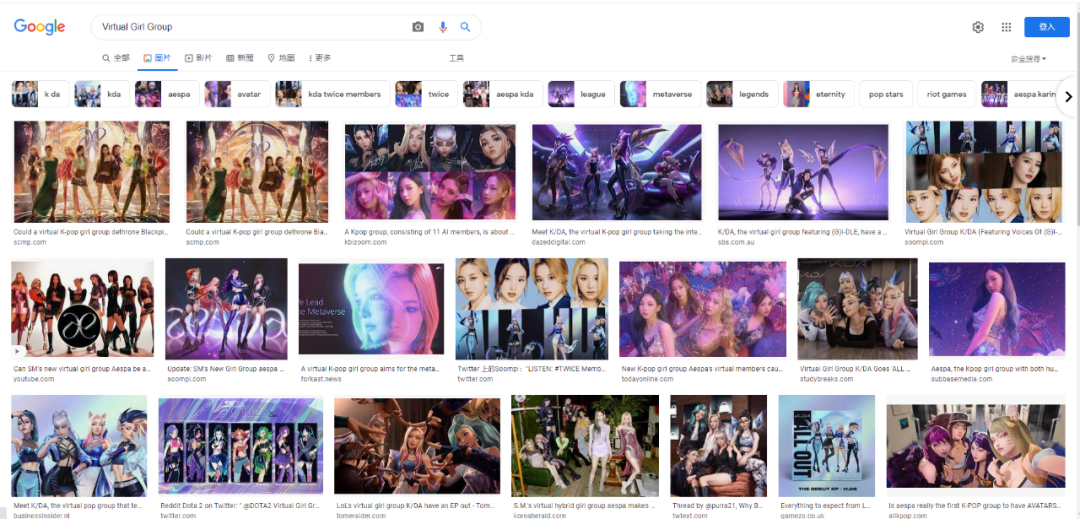Switch to the All results tab
The height and width of the screenshot is (519, 1080).
[x=116, y=58]
